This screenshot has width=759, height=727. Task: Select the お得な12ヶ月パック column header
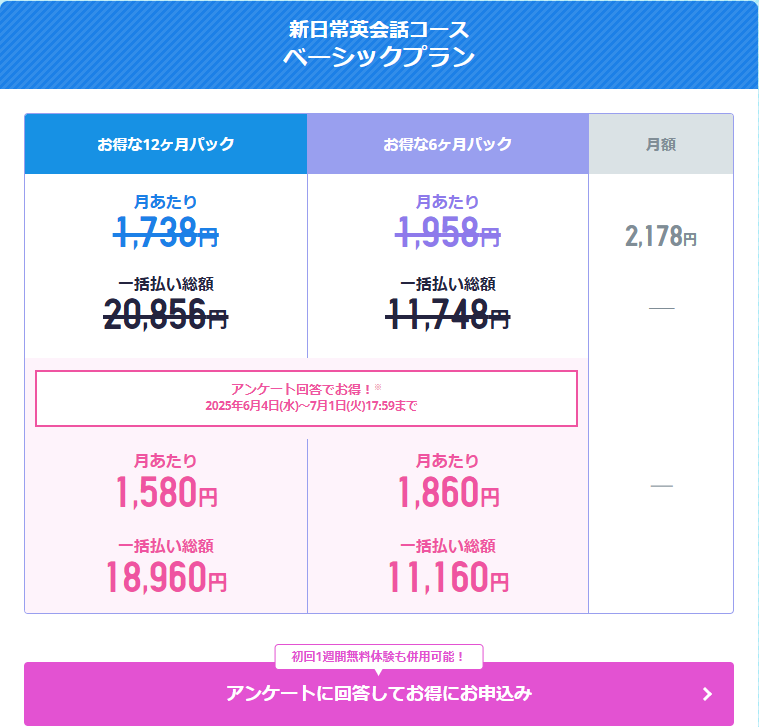tap(166, 144)
